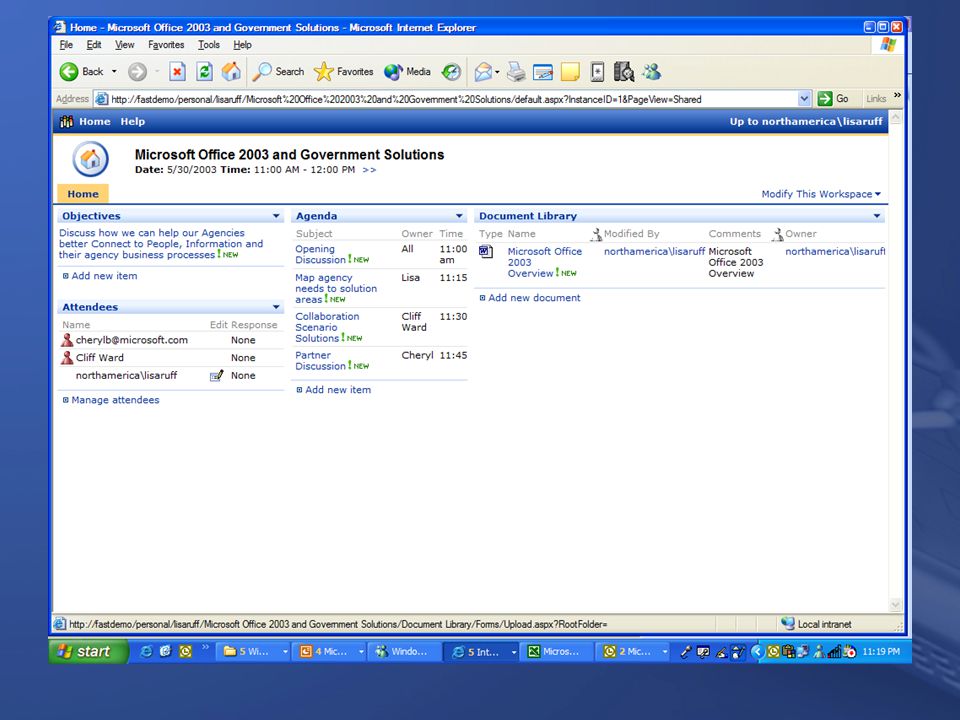Click the Forward arrow button
The image size is (960, 720).
(137, 72)
